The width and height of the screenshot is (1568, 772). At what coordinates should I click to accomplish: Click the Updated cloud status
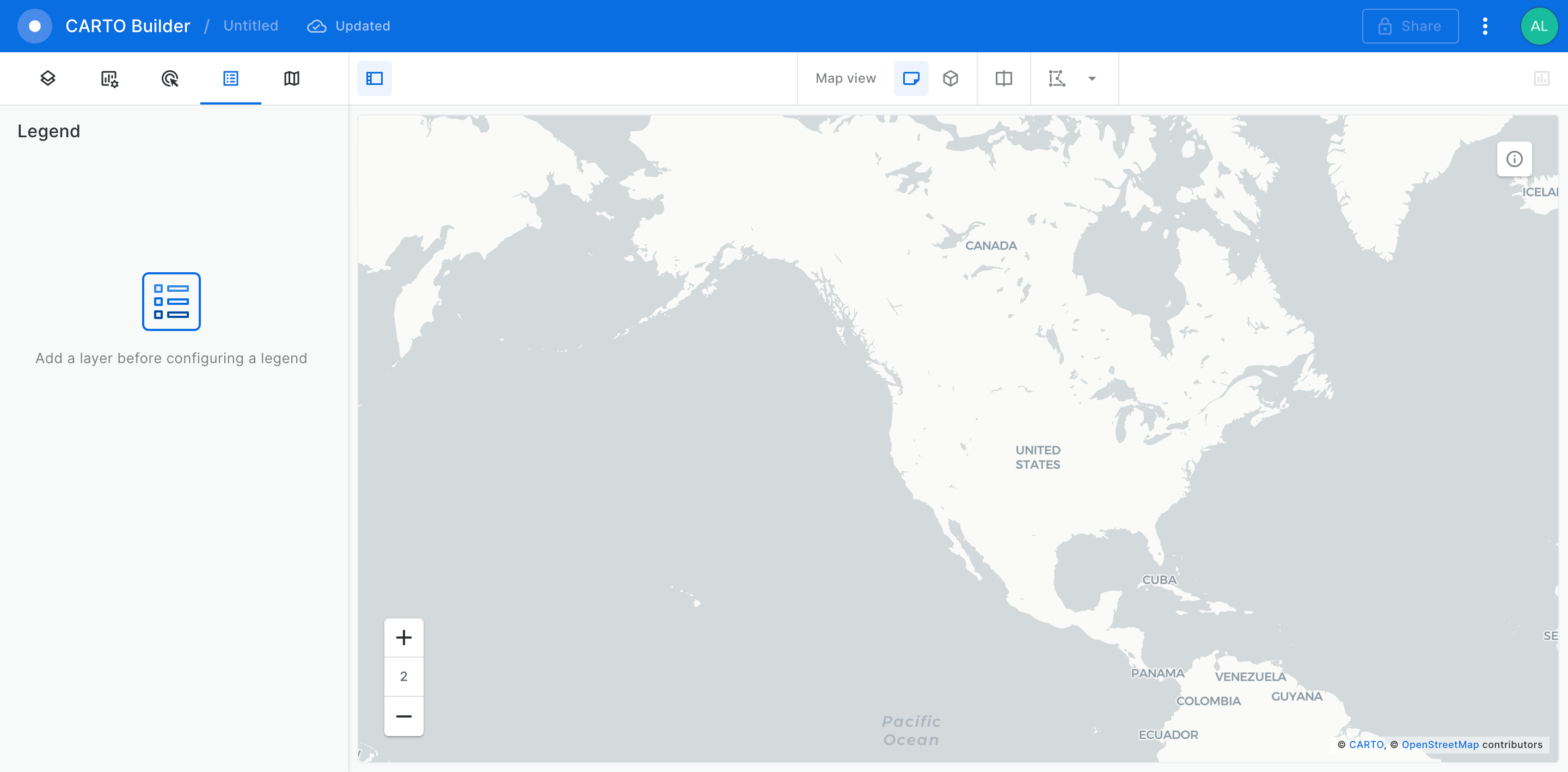coord(349,26)
